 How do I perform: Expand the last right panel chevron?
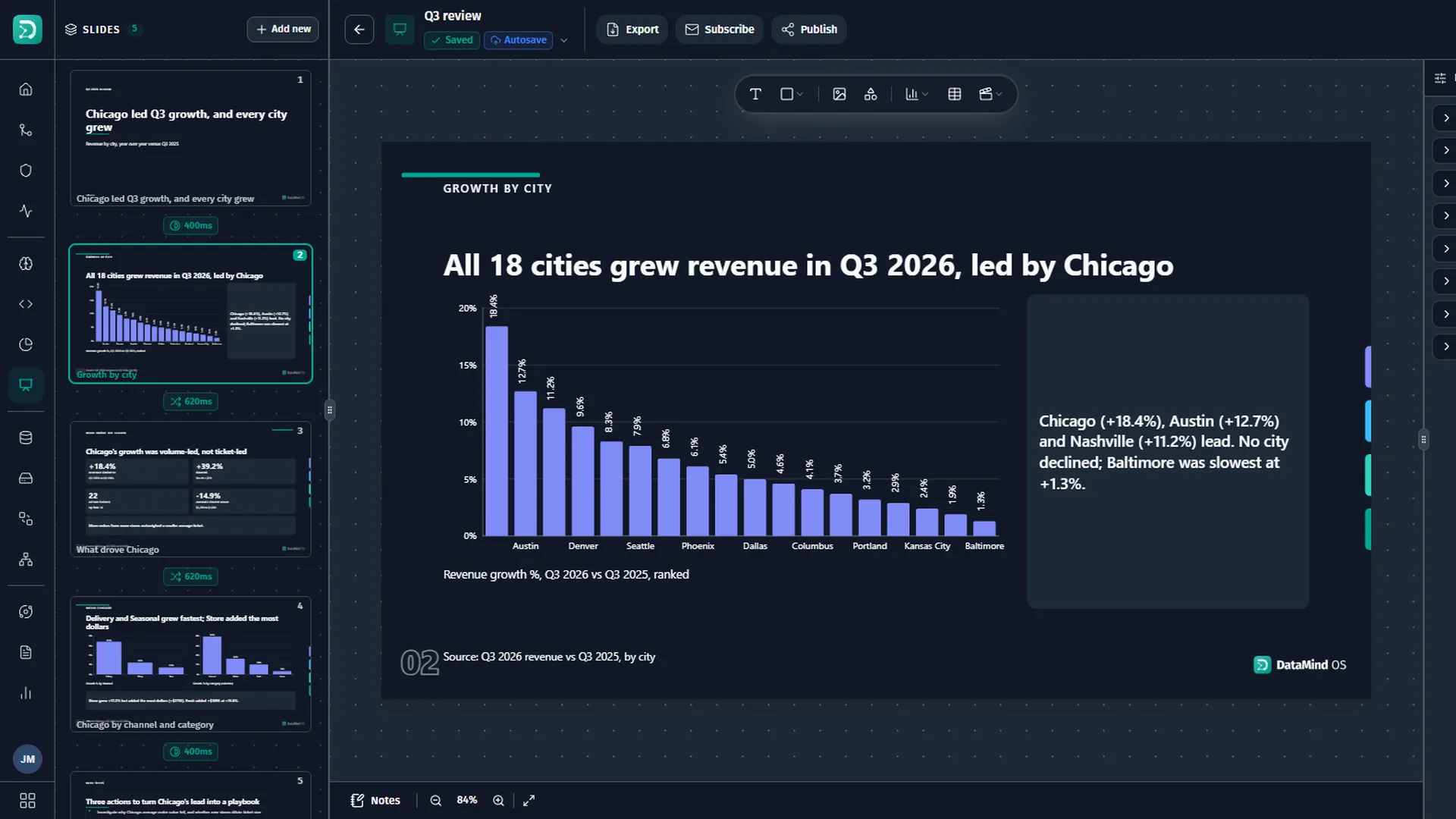tap(1445, 347)
